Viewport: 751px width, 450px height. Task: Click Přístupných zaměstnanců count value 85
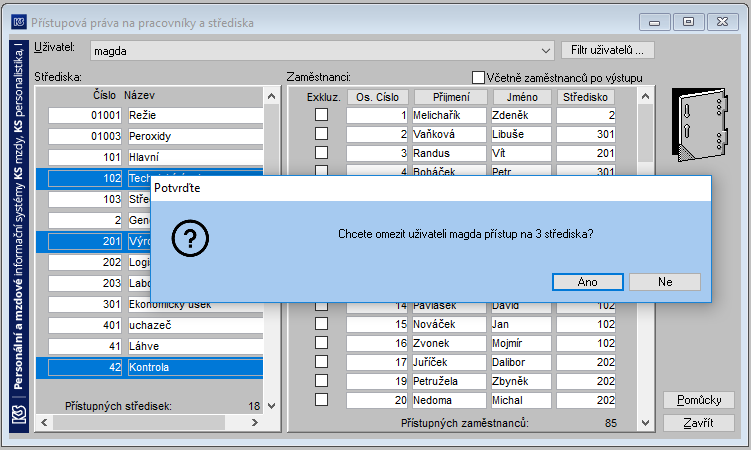(x=611, y=423)
